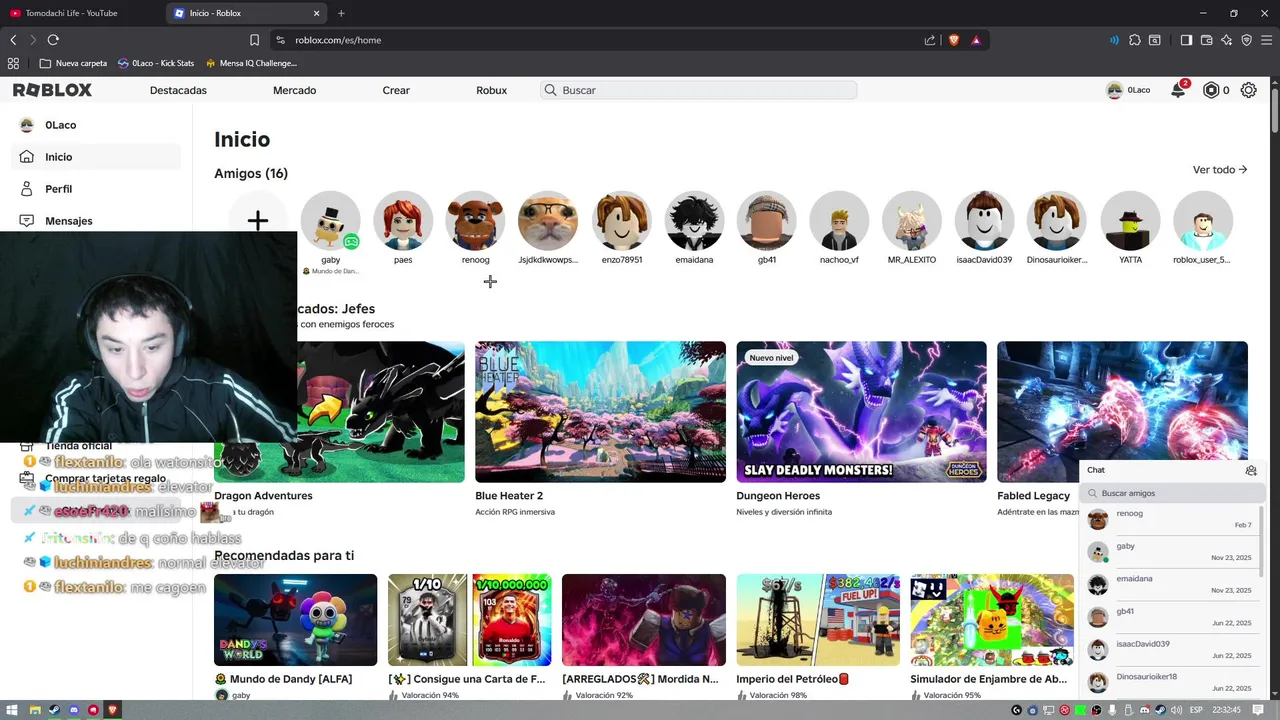
Task: Click the 0Laco sidebar profile
Action: (96, 125)
